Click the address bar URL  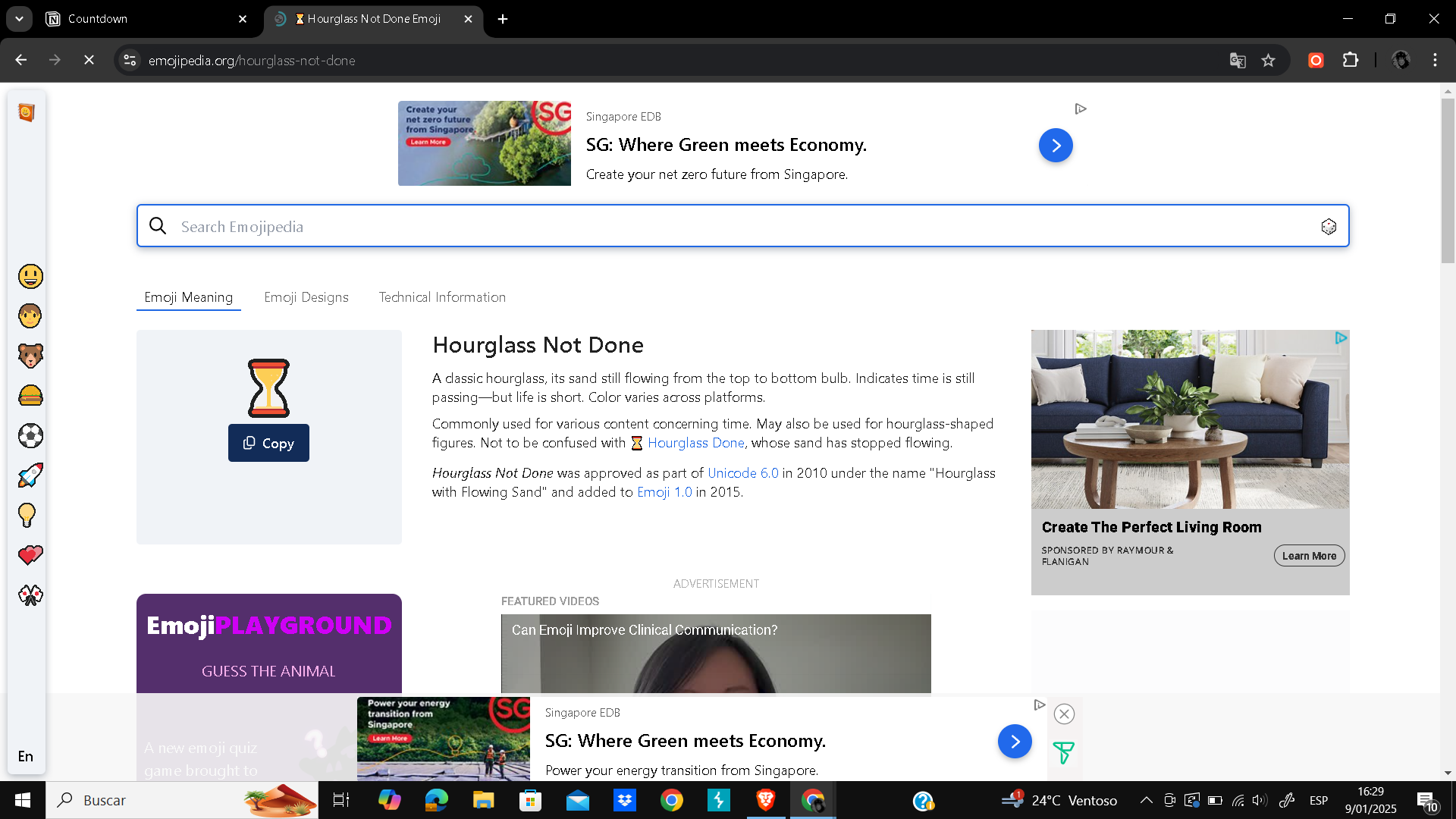[252, 61]
